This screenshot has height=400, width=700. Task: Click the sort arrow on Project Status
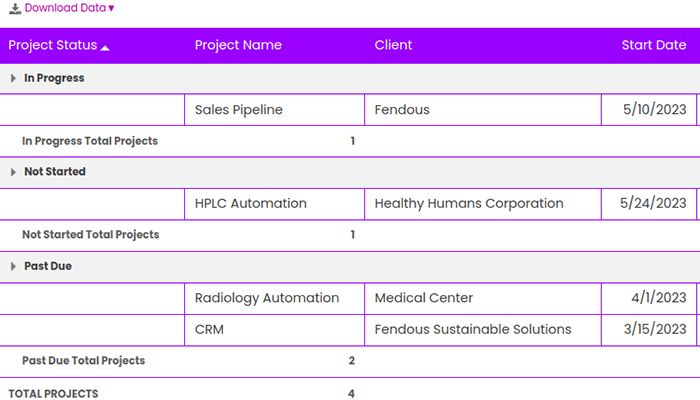[x=105, y=47]
